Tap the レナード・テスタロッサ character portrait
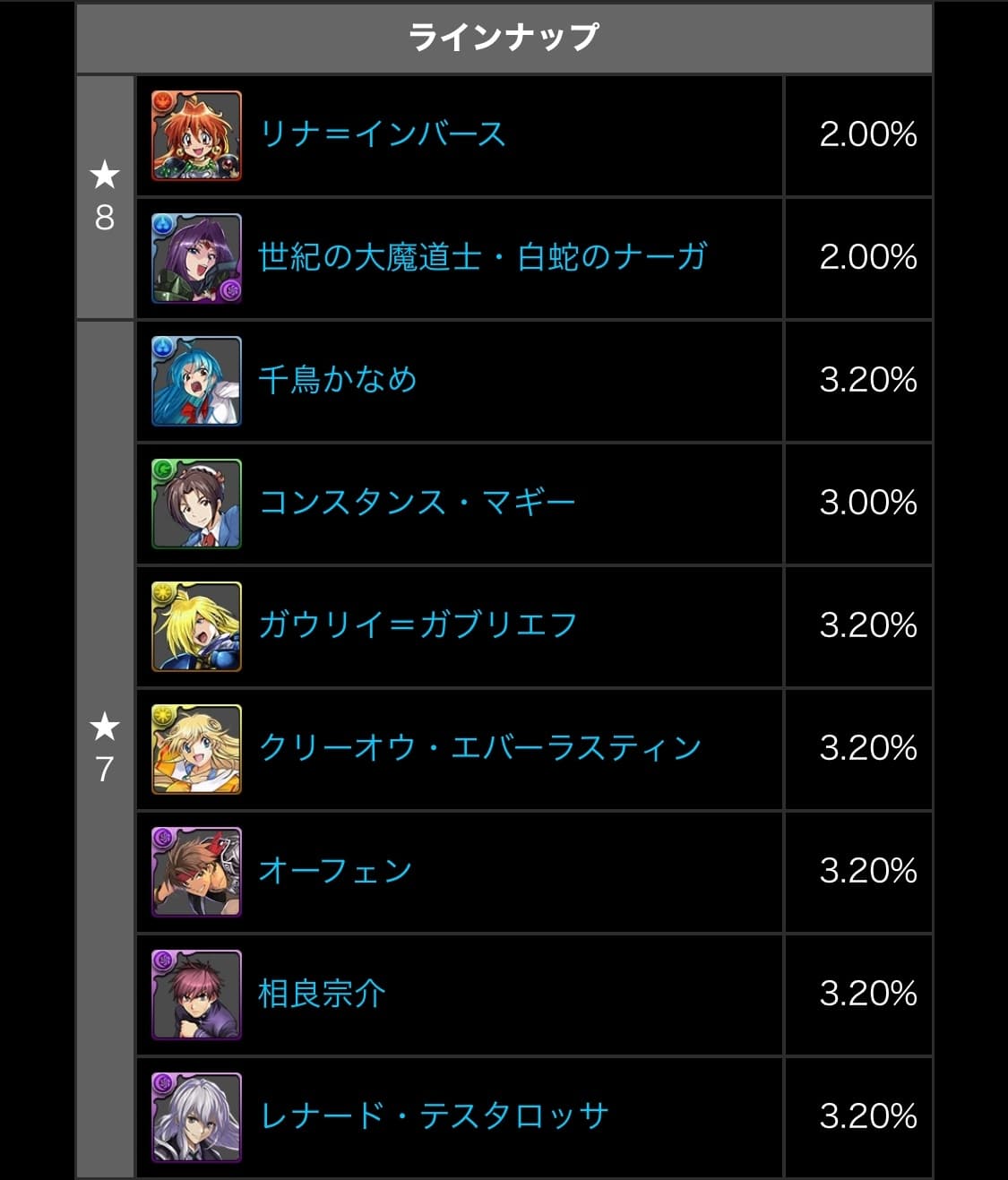The image size is (1008, 1180). (x=196, y=1117)
